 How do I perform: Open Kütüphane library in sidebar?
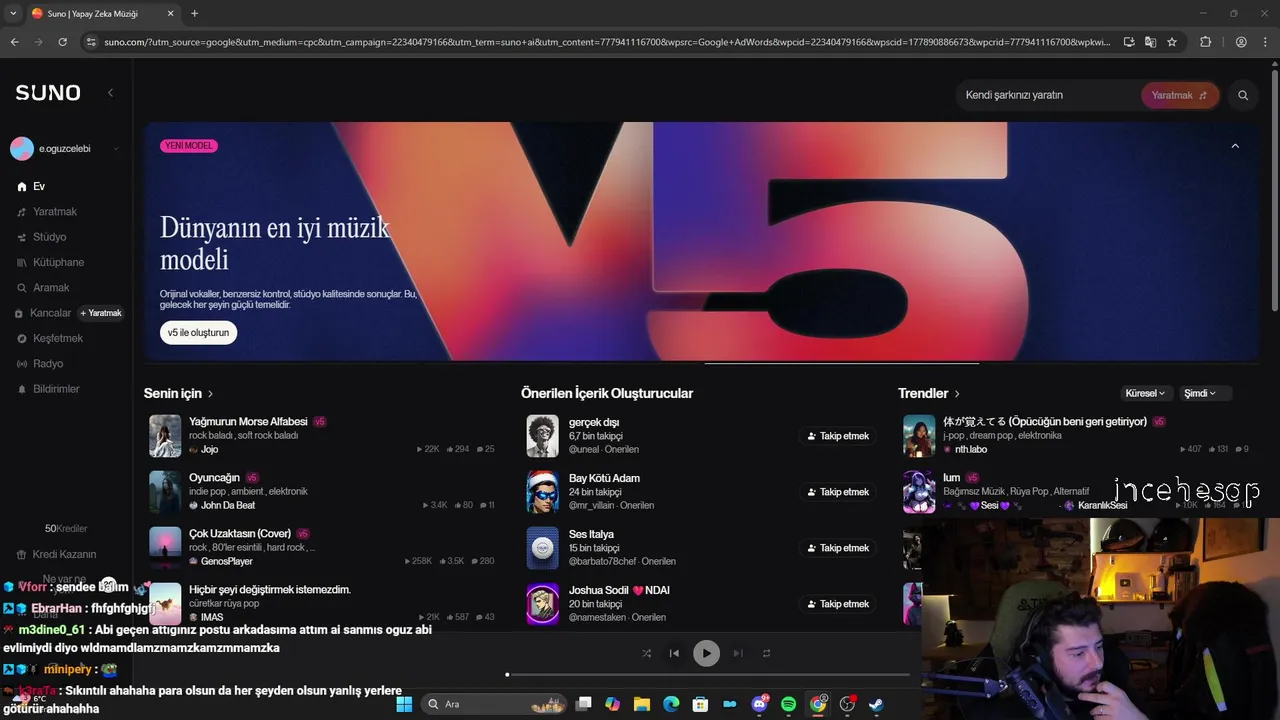point(51,262)
